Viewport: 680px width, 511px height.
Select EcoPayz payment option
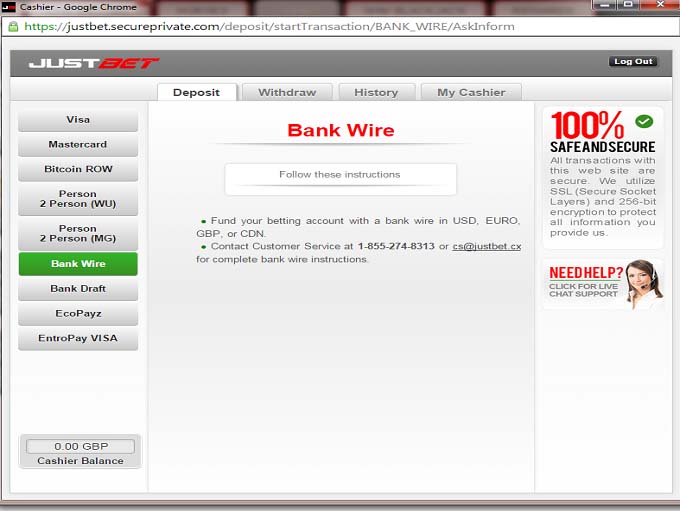pos(78,313)
